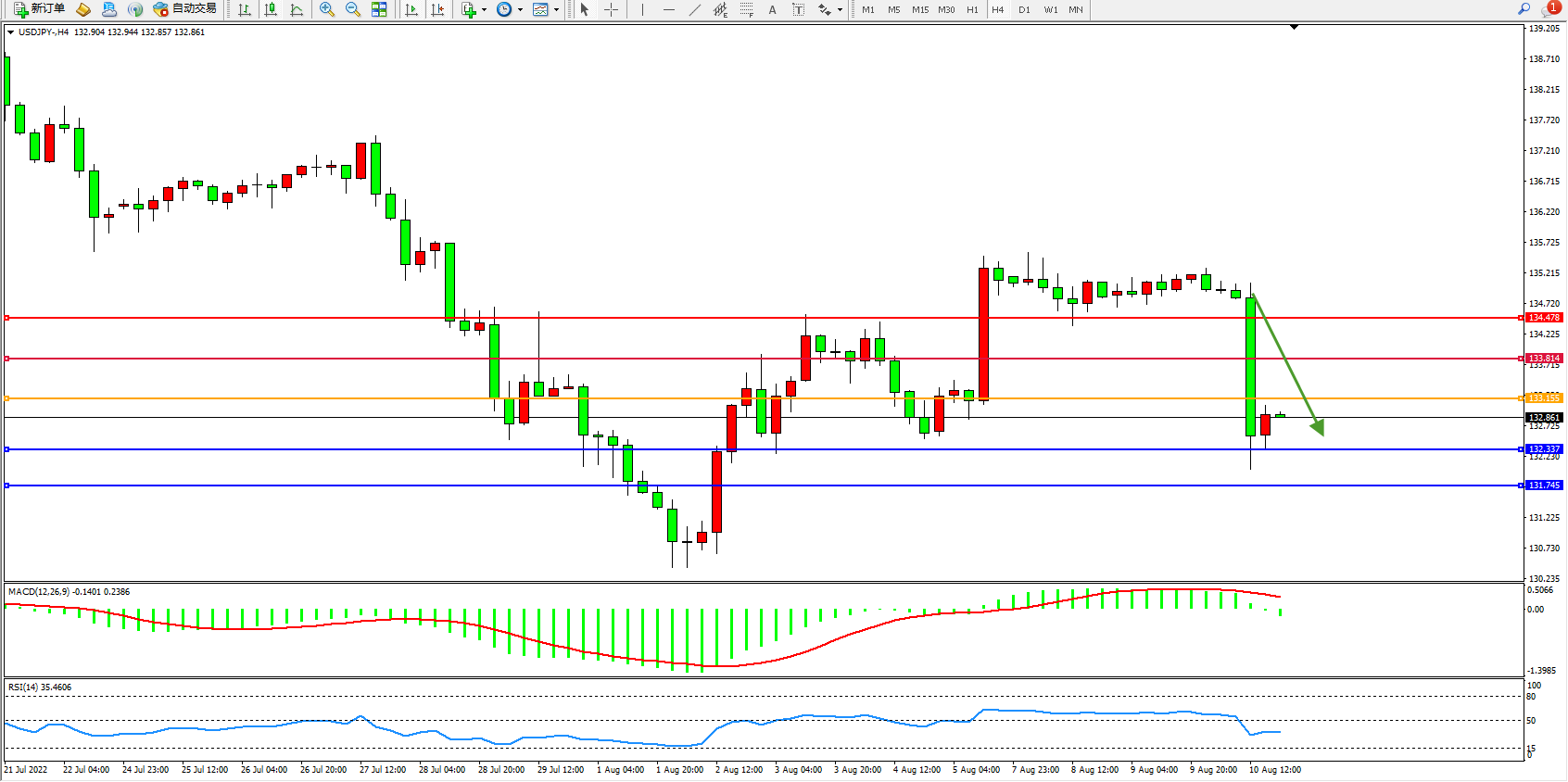Image resolution: width=1568 pixels, height=782 pixels.
Task: Click the Zoom Out magnifier icon
Action: pos(352,9)
